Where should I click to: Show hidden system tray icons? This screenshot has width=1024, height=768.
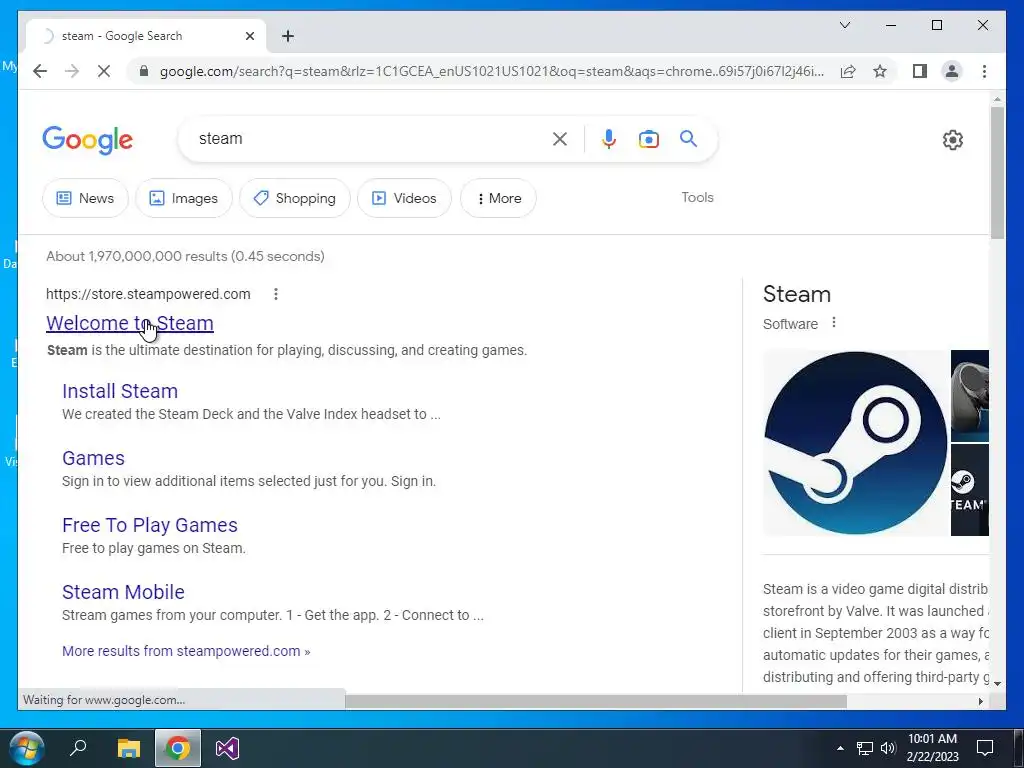pos(840,748)
